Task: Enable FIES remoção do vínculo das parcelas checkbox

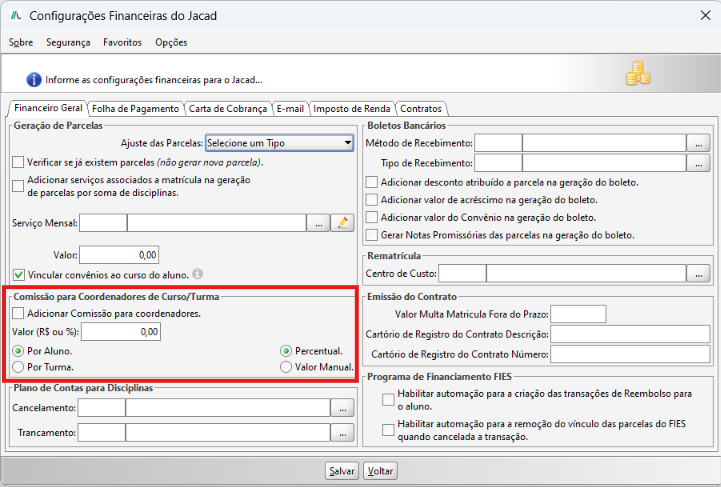Action: coord(388,430)
